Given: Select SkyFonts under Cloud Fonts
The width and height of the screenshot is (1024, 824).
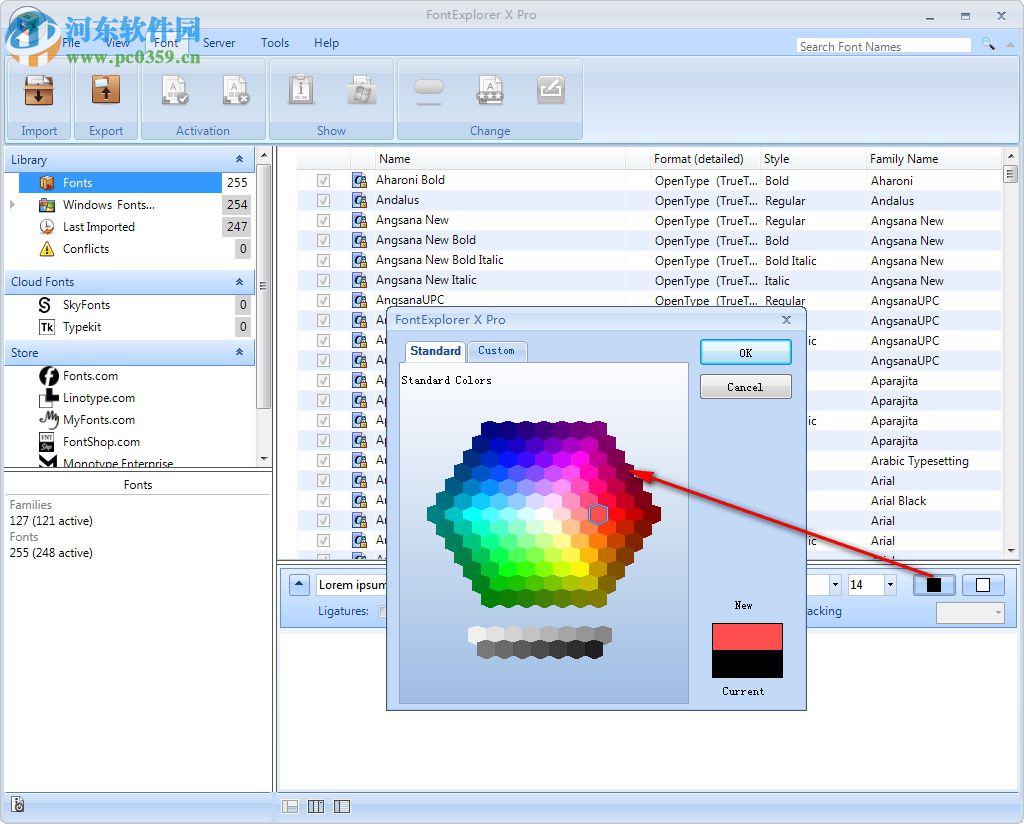Looking at the screenshot, I should (x=86, y=305).
